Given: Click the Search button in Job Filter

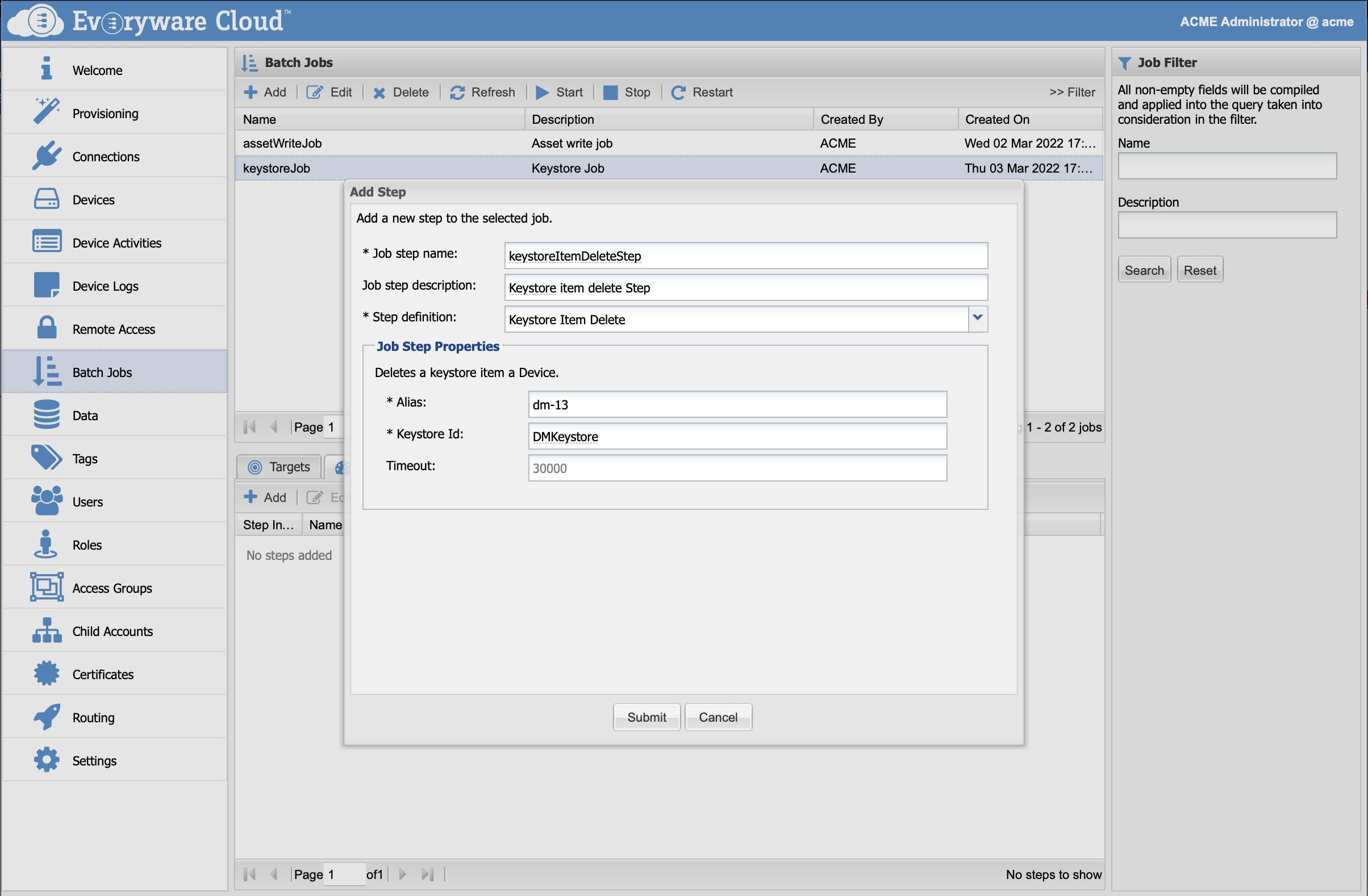Looking at the screenshot, I should (1144, 270).
